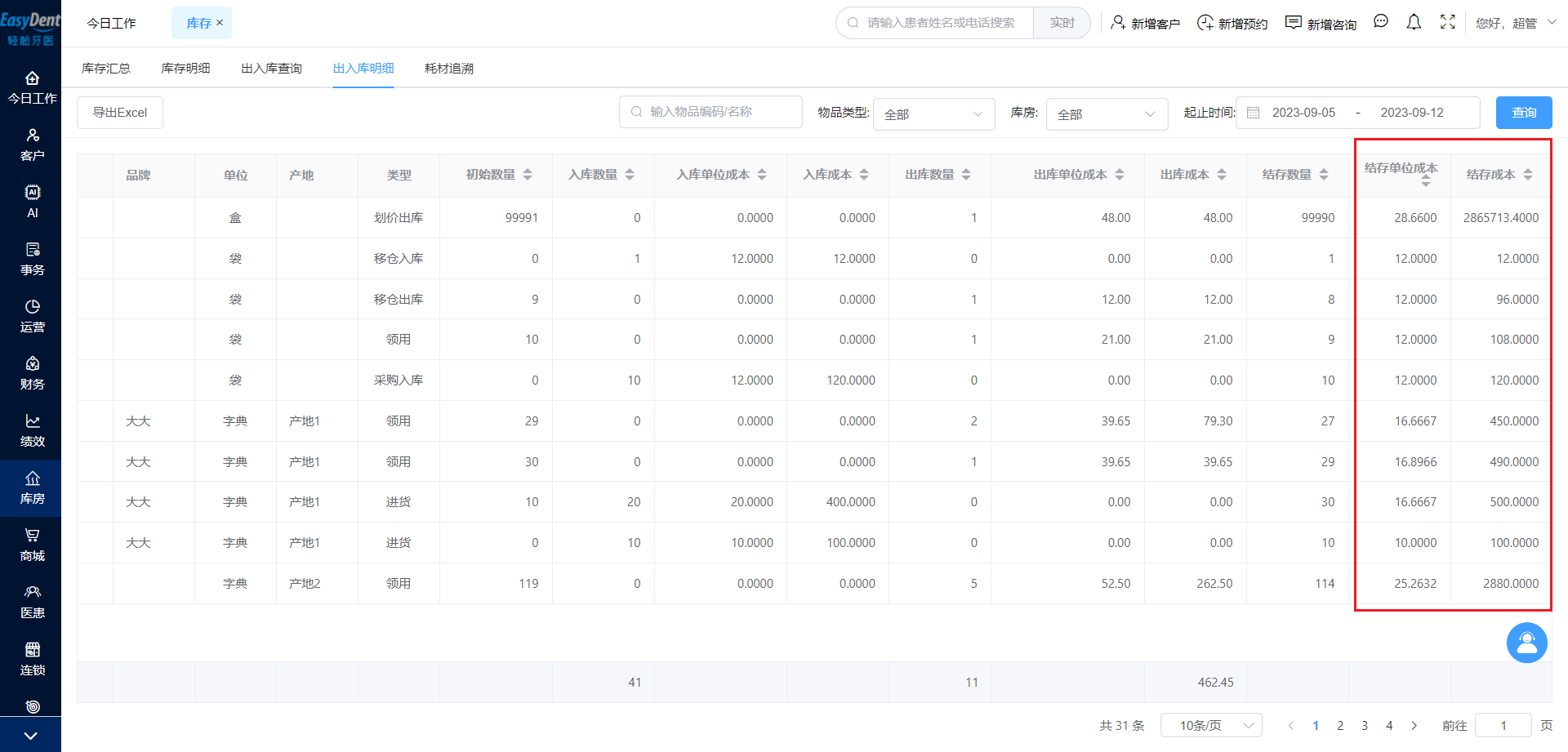
Task: Sort by 入库成本 column
Action: [864, 175]
